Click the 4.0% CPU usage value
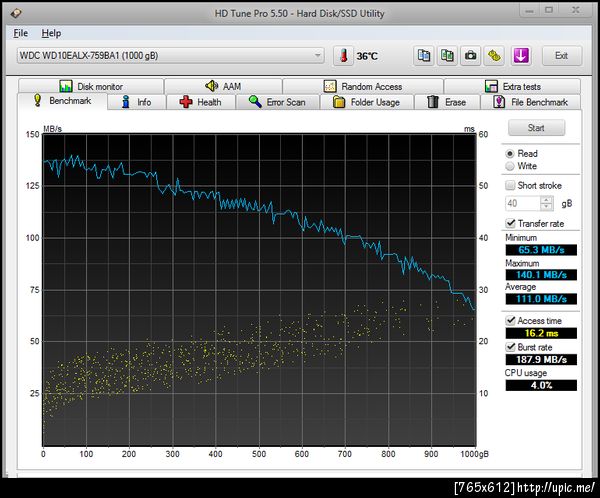The width and height of the screenshot is (600, 498). 541,385
